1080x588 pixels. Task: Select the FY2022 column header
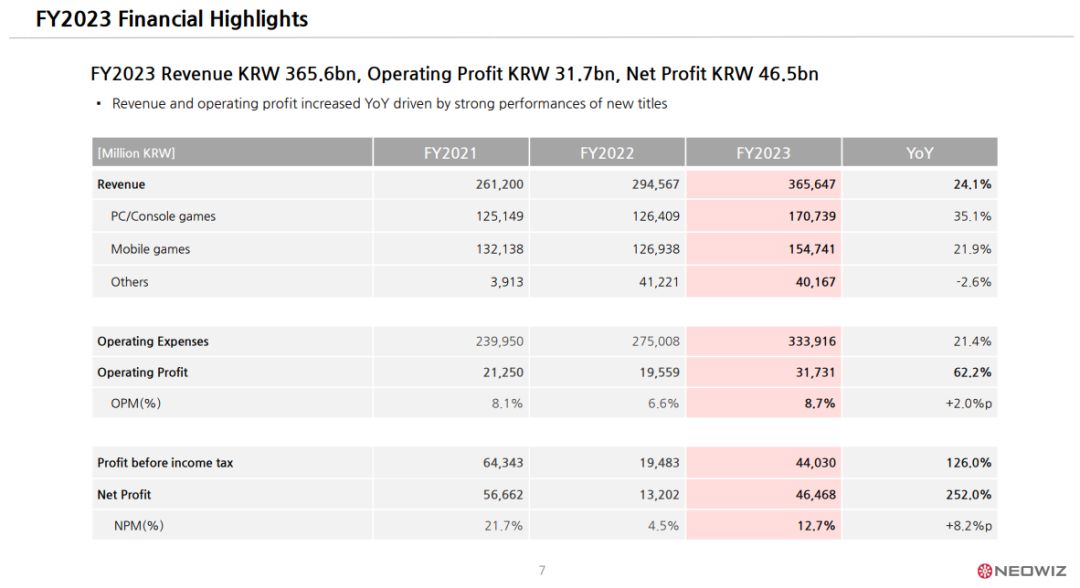click(x=607, y=153)
